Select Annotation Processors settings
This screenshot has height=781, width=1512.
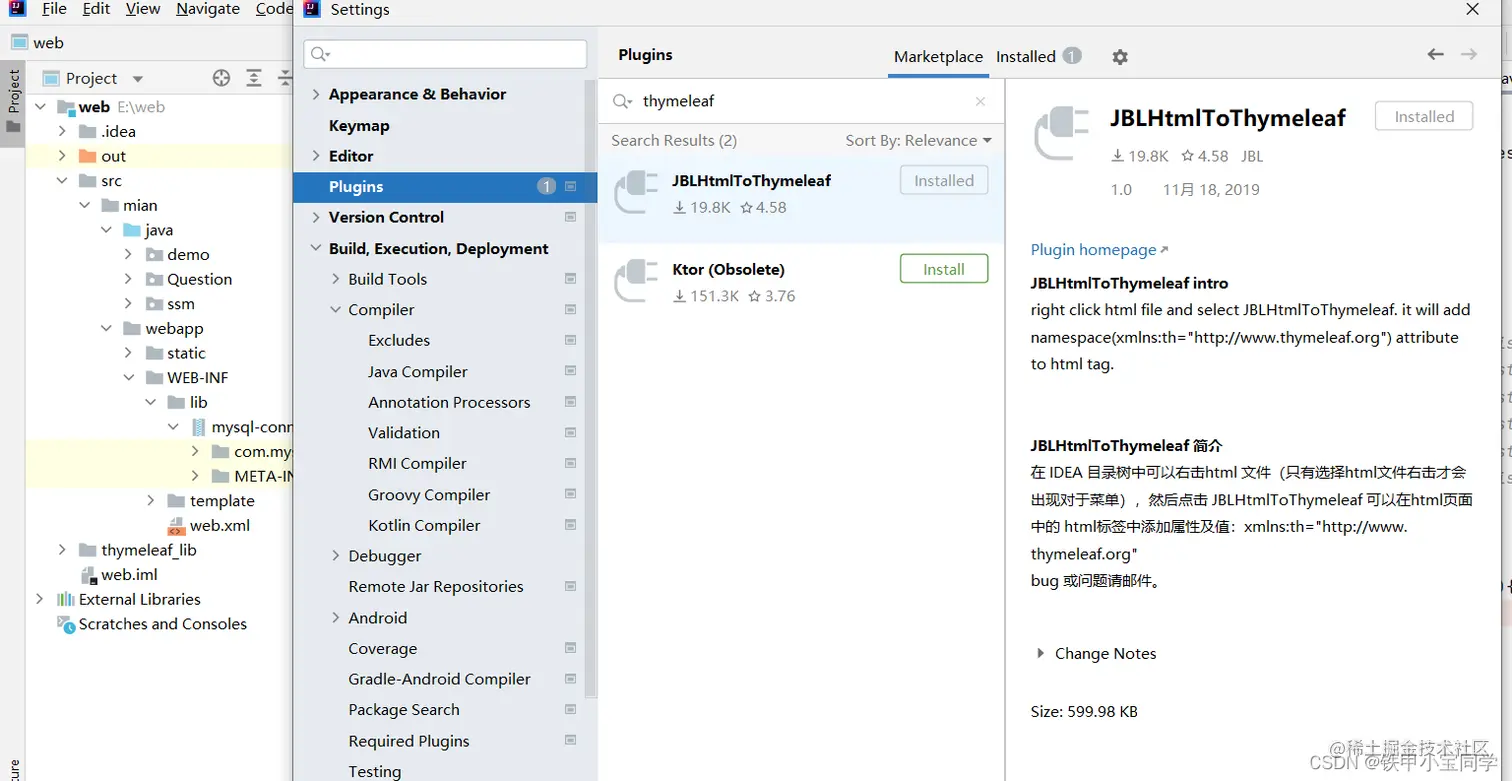point(449,402)
